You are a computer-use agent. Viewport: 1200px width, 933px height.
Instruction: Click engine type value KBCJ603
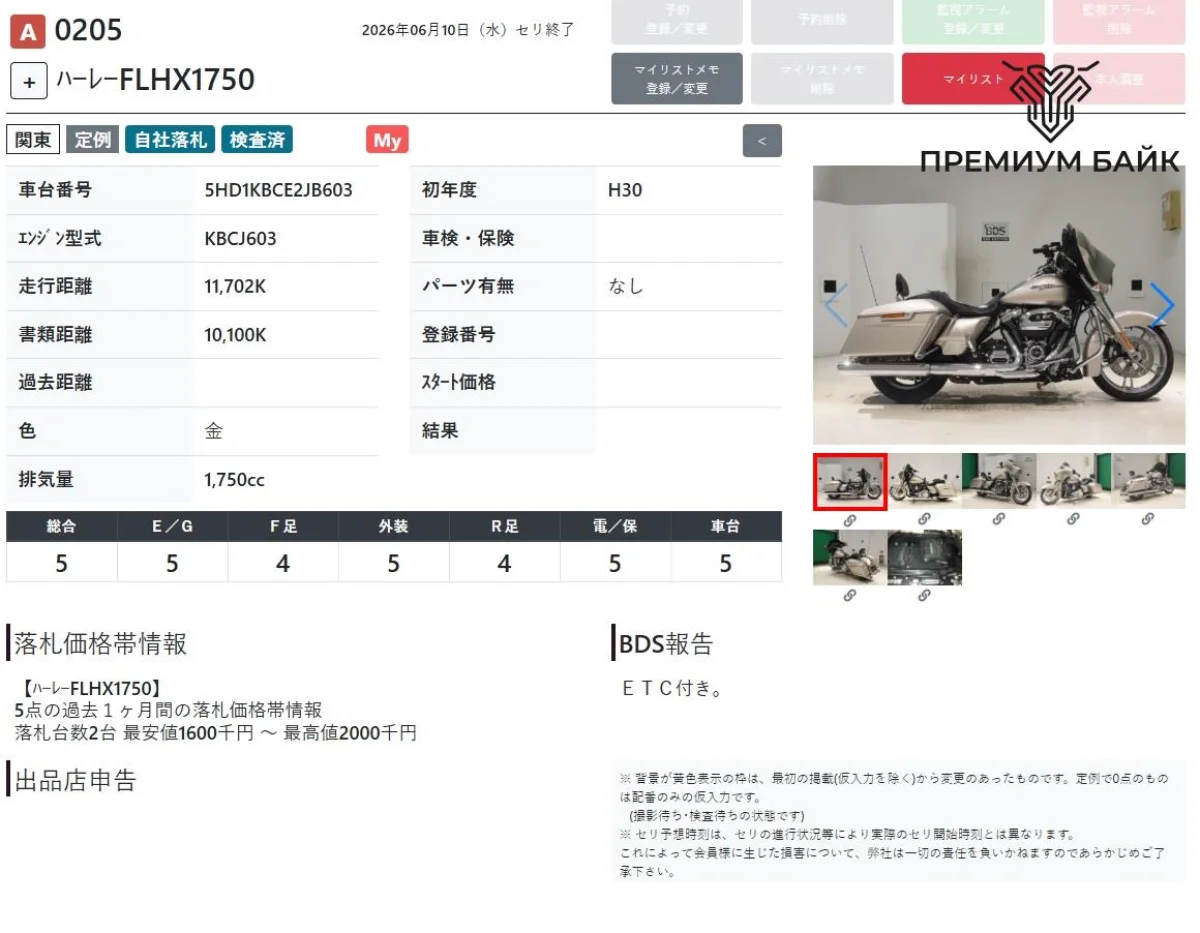240,239
